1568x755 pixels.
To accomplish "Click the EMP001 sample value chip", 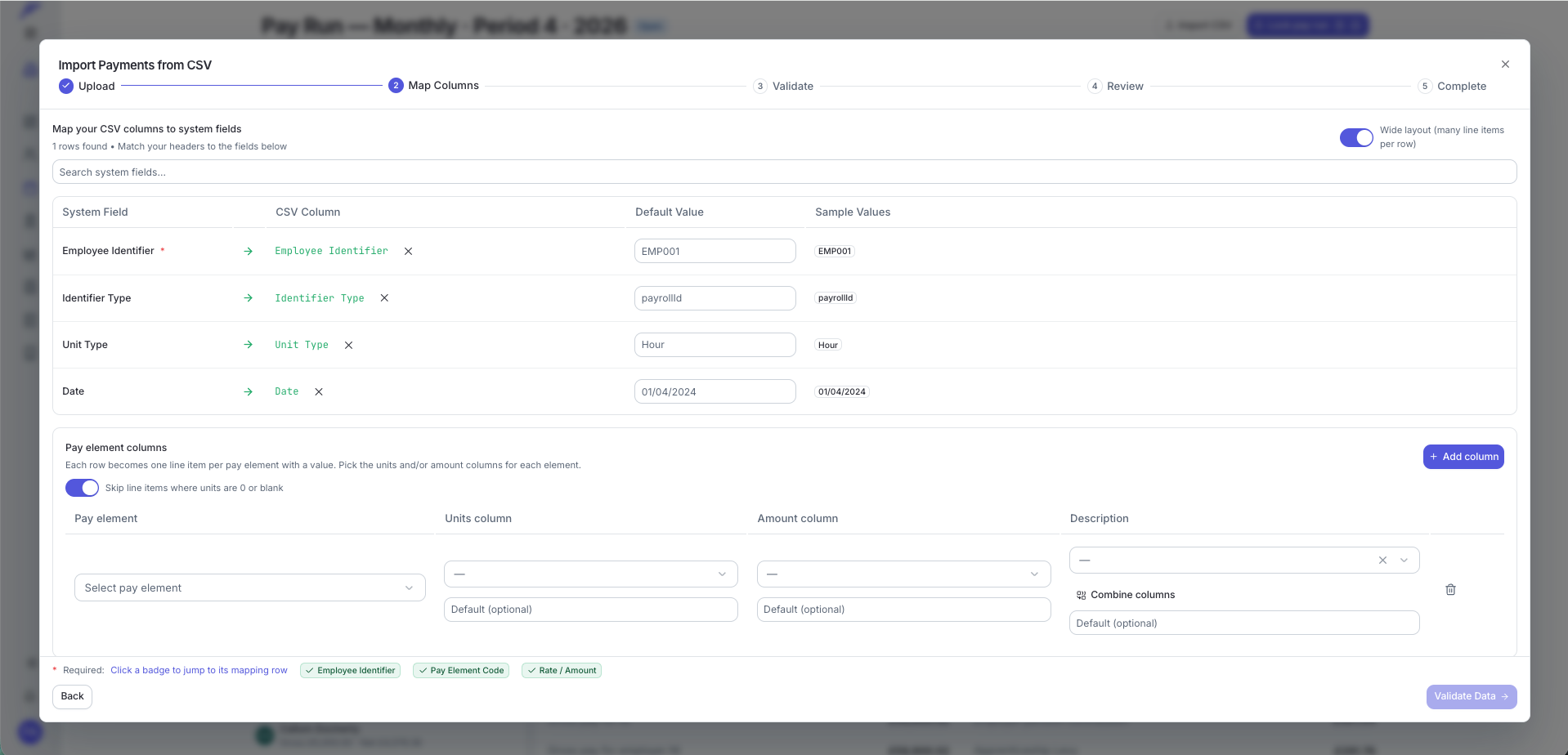I will point(835,252).
